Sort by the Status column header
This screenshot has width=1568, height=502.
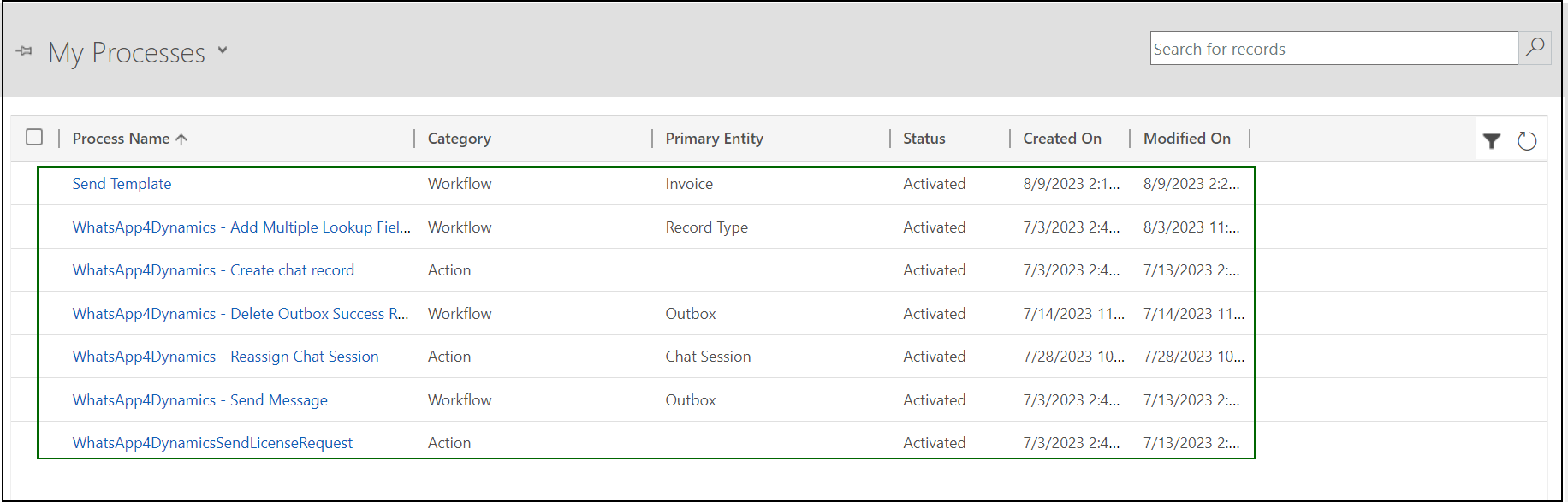coord(924,139)
